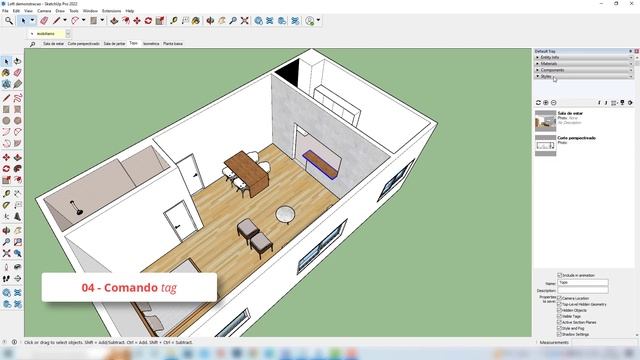
Task: Select the Pan hand tool in top toolbar
Action: pyautogui.click(x=222, y=20)
